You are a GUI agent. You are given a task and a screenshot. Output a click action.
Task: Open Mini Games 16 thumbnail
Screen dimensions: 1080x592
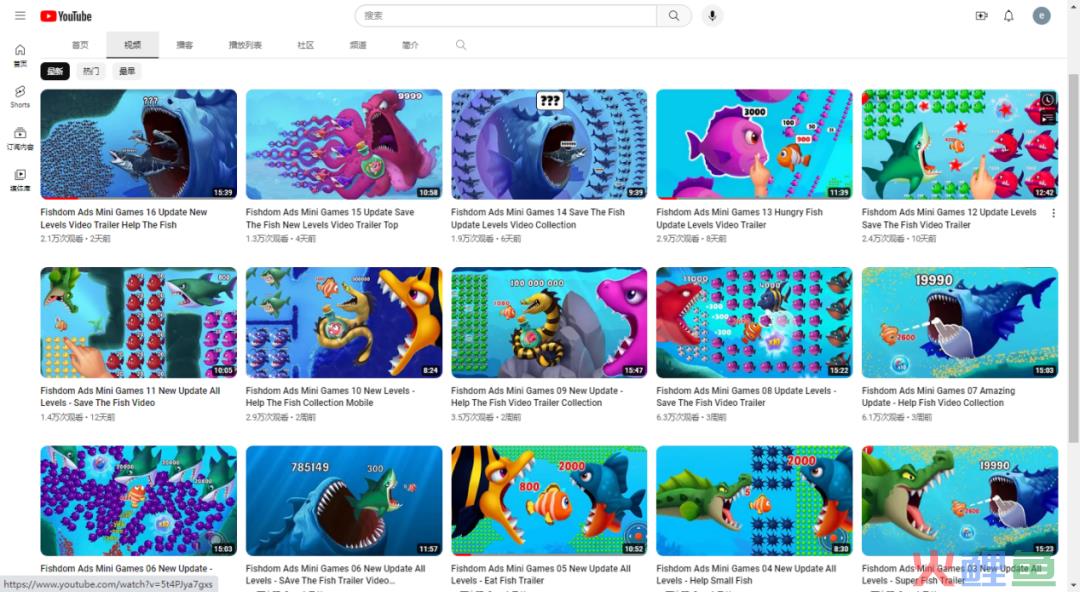pos(138,144)
